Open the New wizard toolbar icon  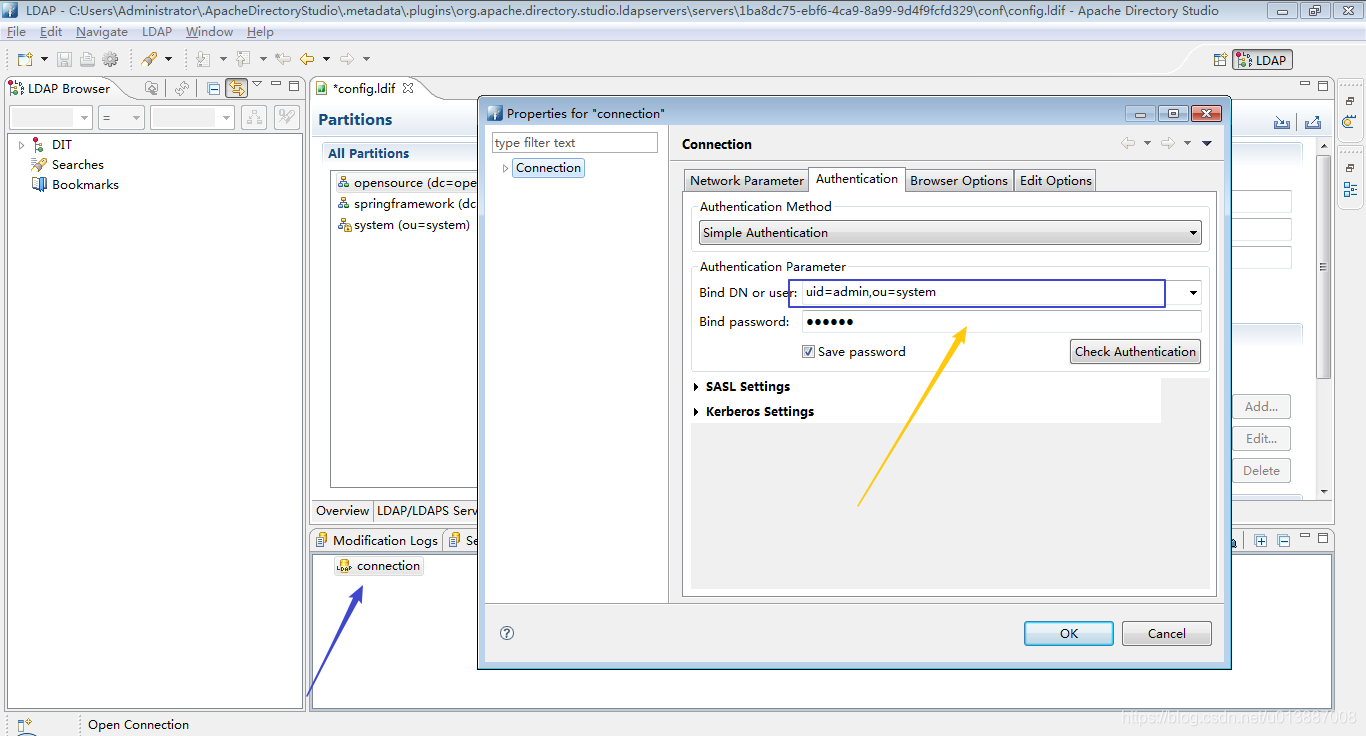pyautogui.click(x=24, y=60)
